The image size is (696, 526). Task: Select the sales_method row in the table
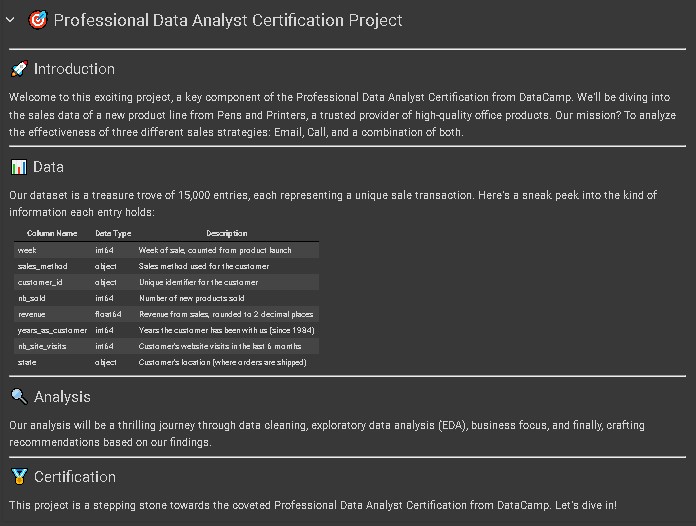coord(167,266)
